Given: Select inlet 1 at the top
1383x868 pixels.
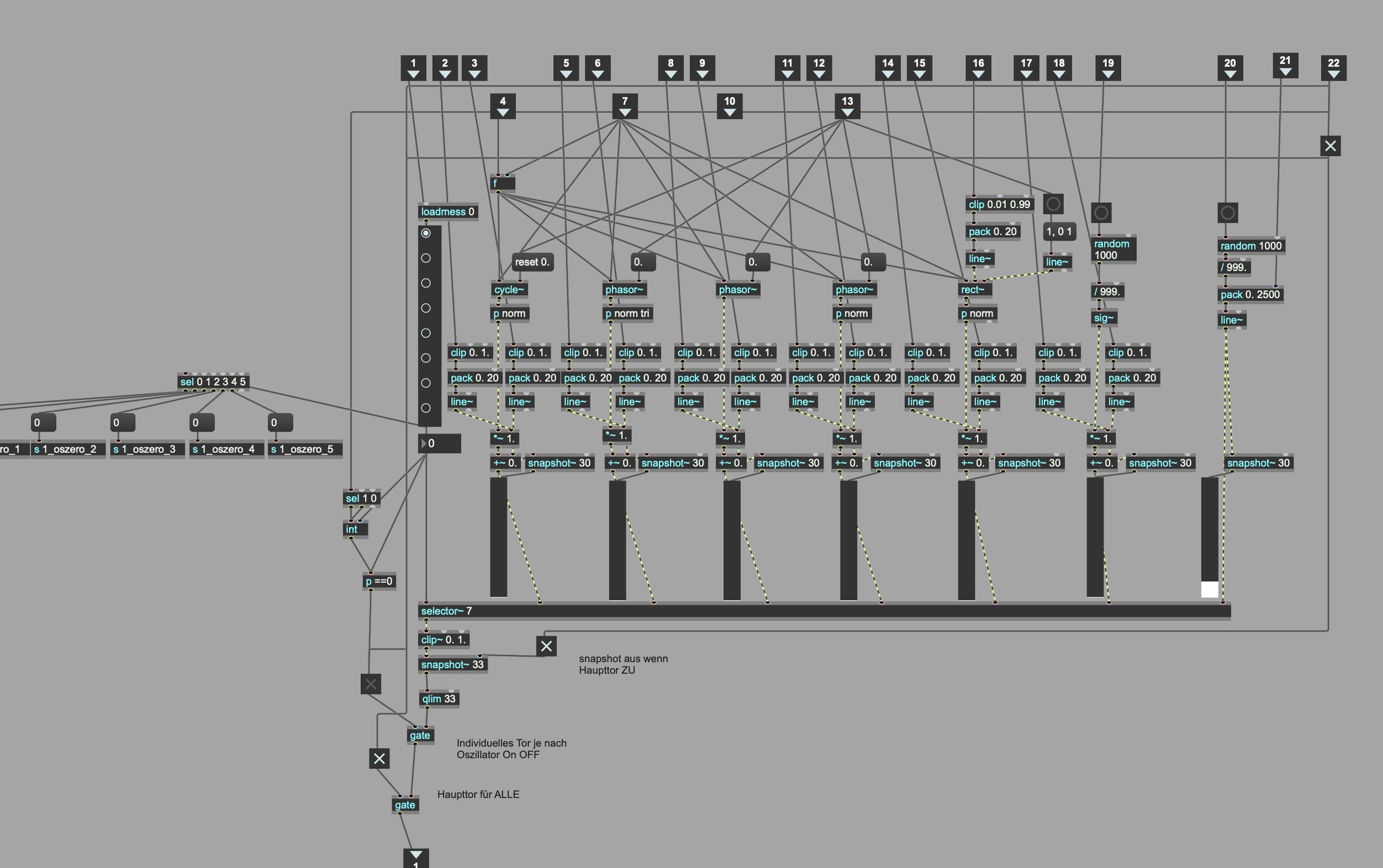Looking at the screenshot, I should tap(413, 67).
